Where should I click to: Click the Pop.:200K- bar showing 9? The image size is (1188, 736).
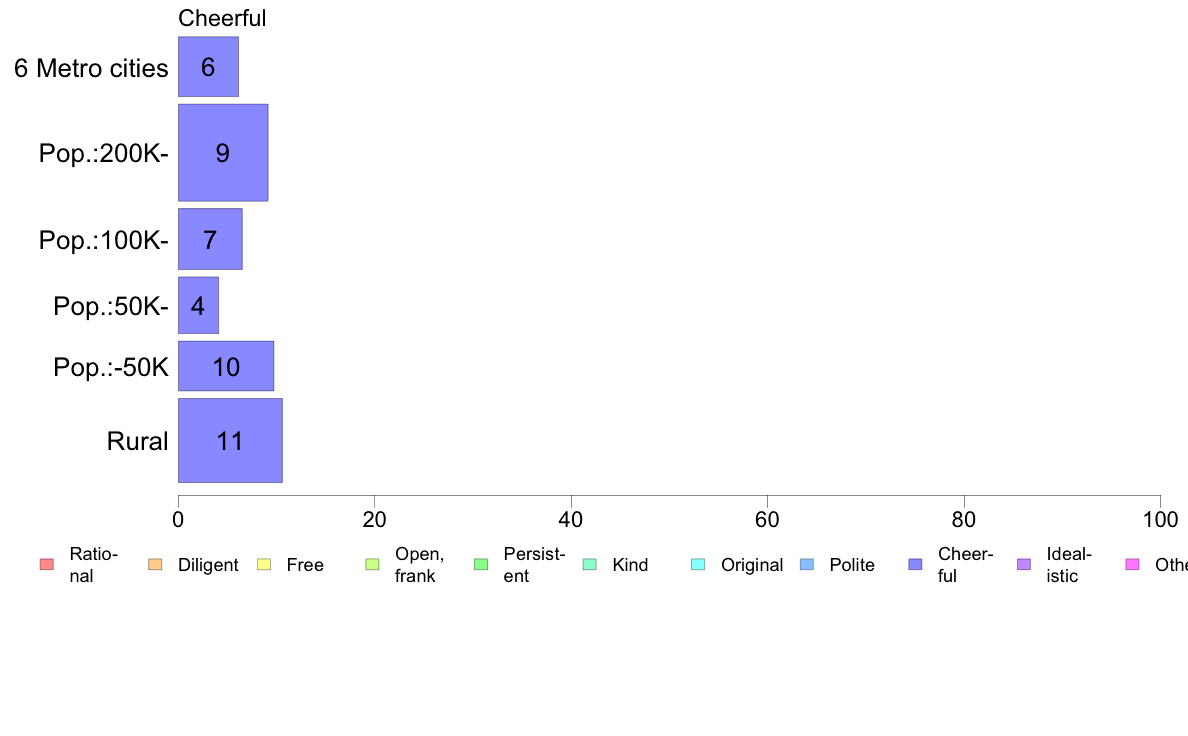pyautogui.click(x=223, y=152)
